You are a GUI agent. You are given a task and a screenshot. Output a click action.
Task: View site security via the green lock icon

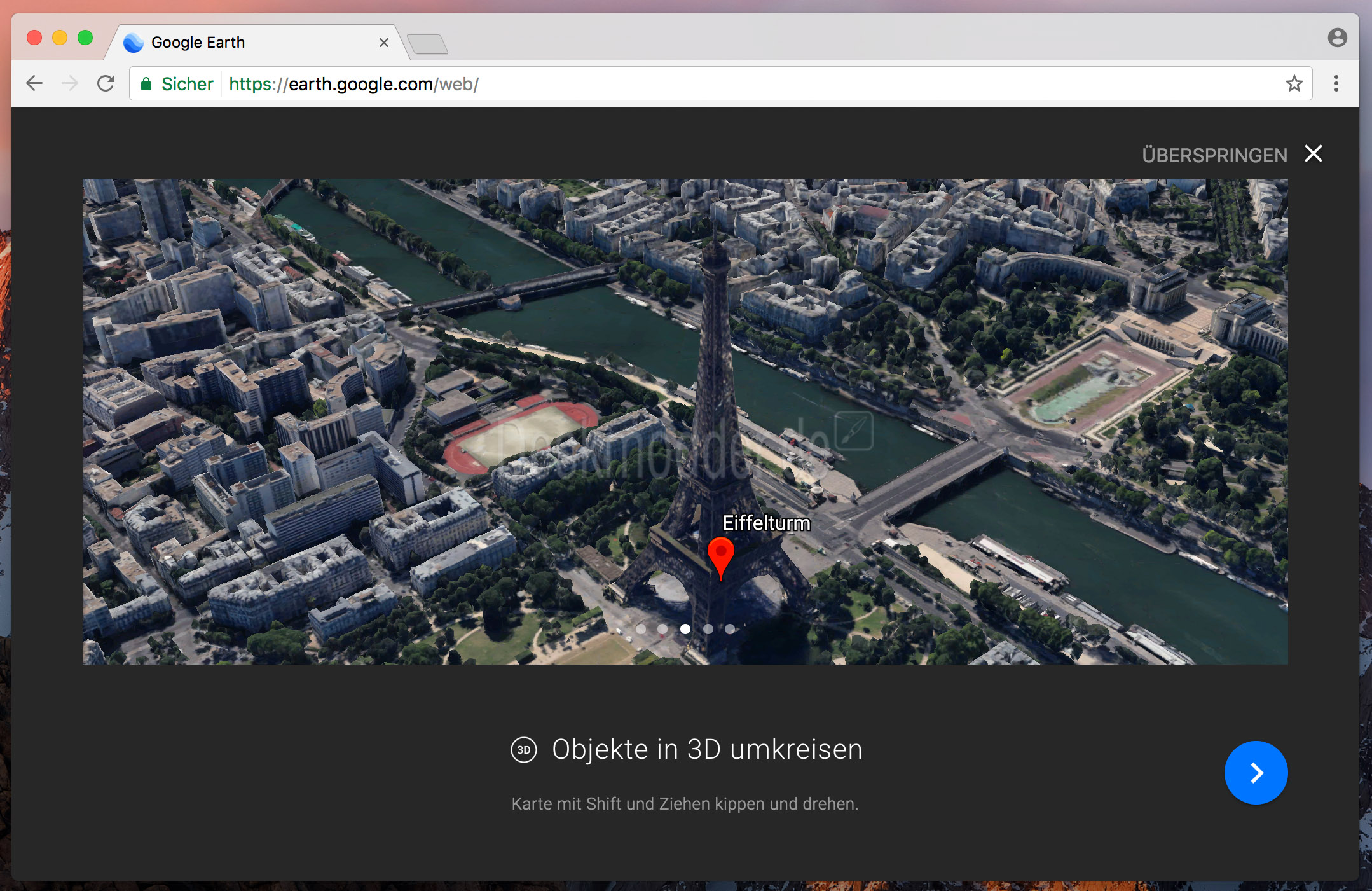click(x=146, y=84)
